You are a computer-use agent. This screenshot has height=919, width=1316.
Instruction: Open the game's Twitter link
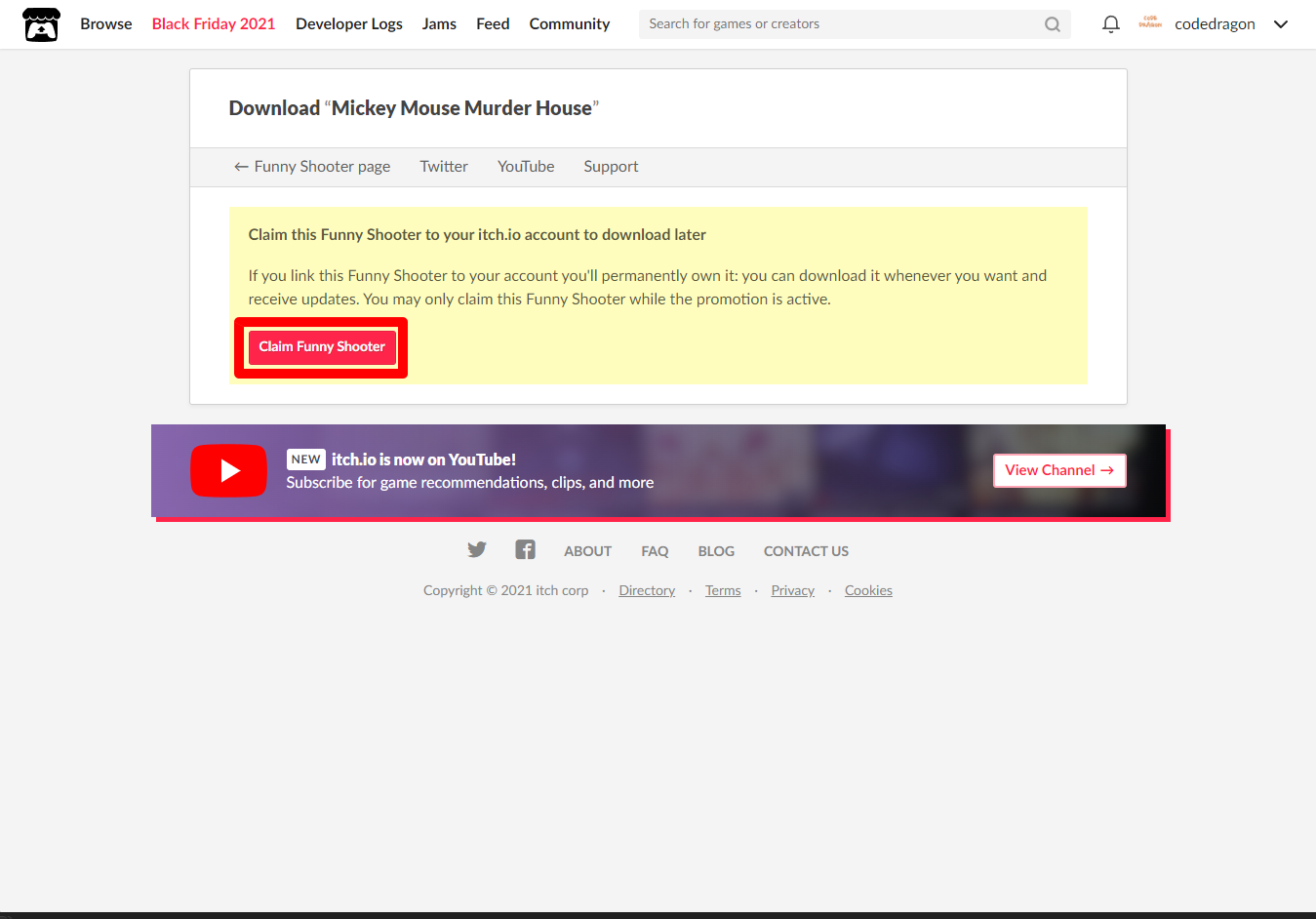[x=444, y=167]
